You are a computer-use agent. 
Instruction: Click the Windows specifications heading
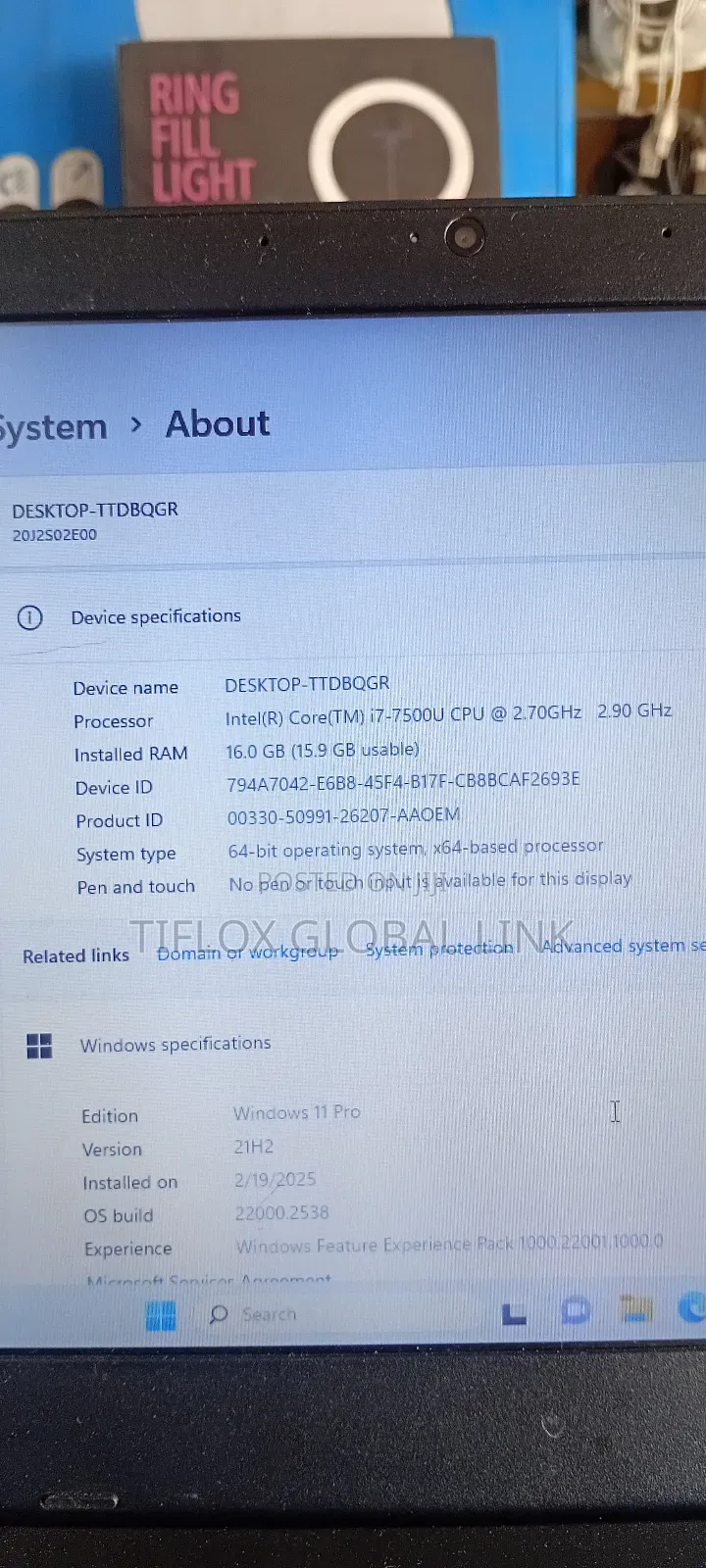(176, 1045)
